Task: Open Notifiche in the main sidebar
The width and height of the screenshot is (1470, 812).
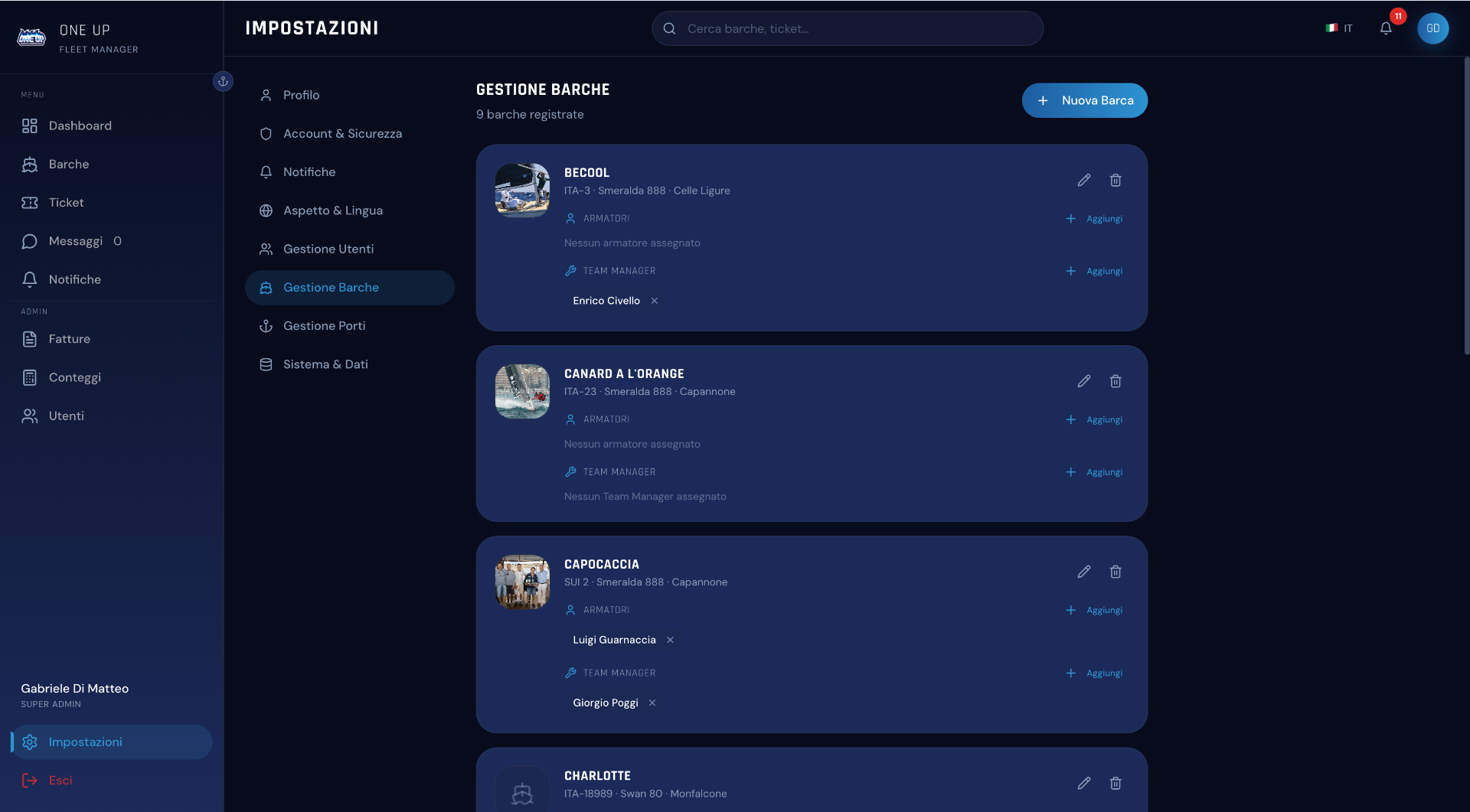Action: tap(112, 279)
